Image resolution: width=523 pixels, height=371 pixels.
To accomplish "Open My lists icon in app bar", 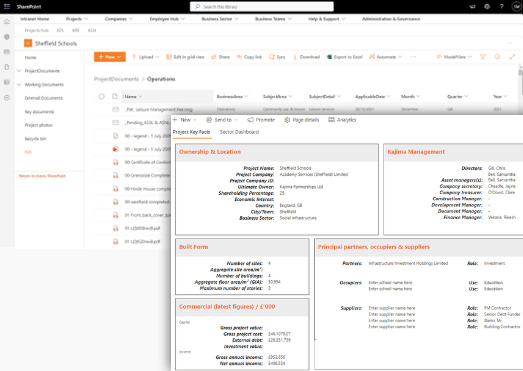I will tap(7, 82).
